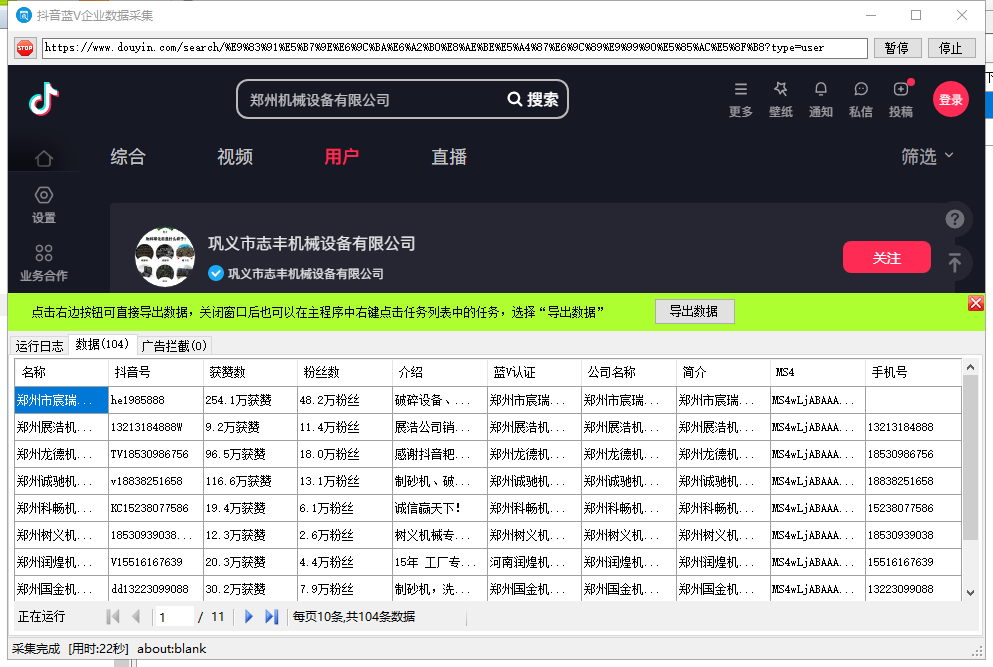Image resolution: width=993 pixels, height=667 pixels.
Task: Select cell dd13223099088
Action: 156,589
